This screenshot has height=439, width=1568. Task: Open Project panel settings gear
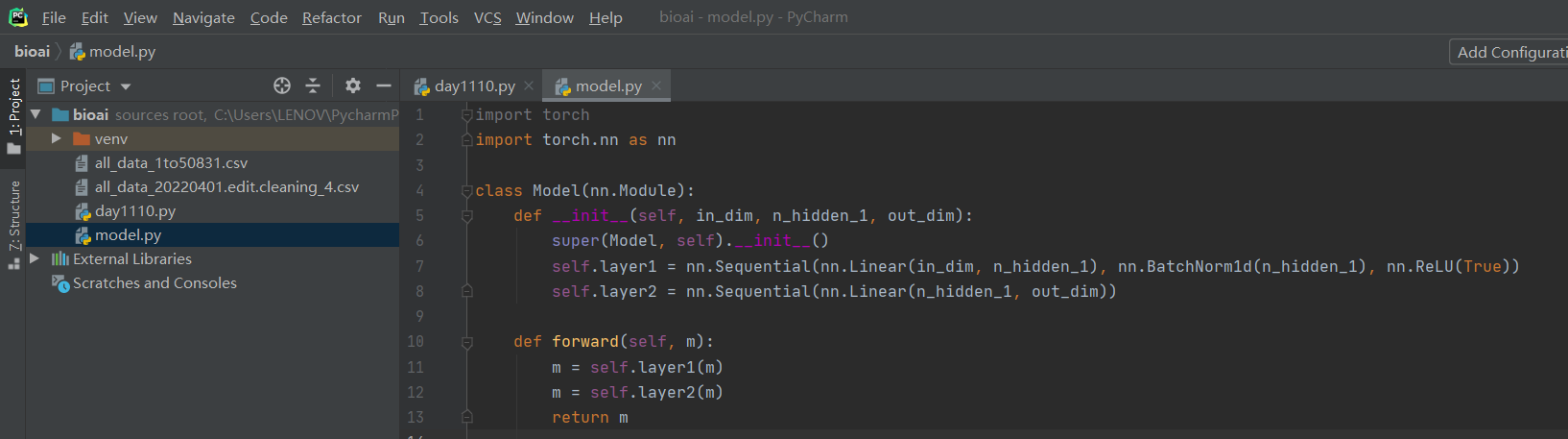(x=353, y=85)
